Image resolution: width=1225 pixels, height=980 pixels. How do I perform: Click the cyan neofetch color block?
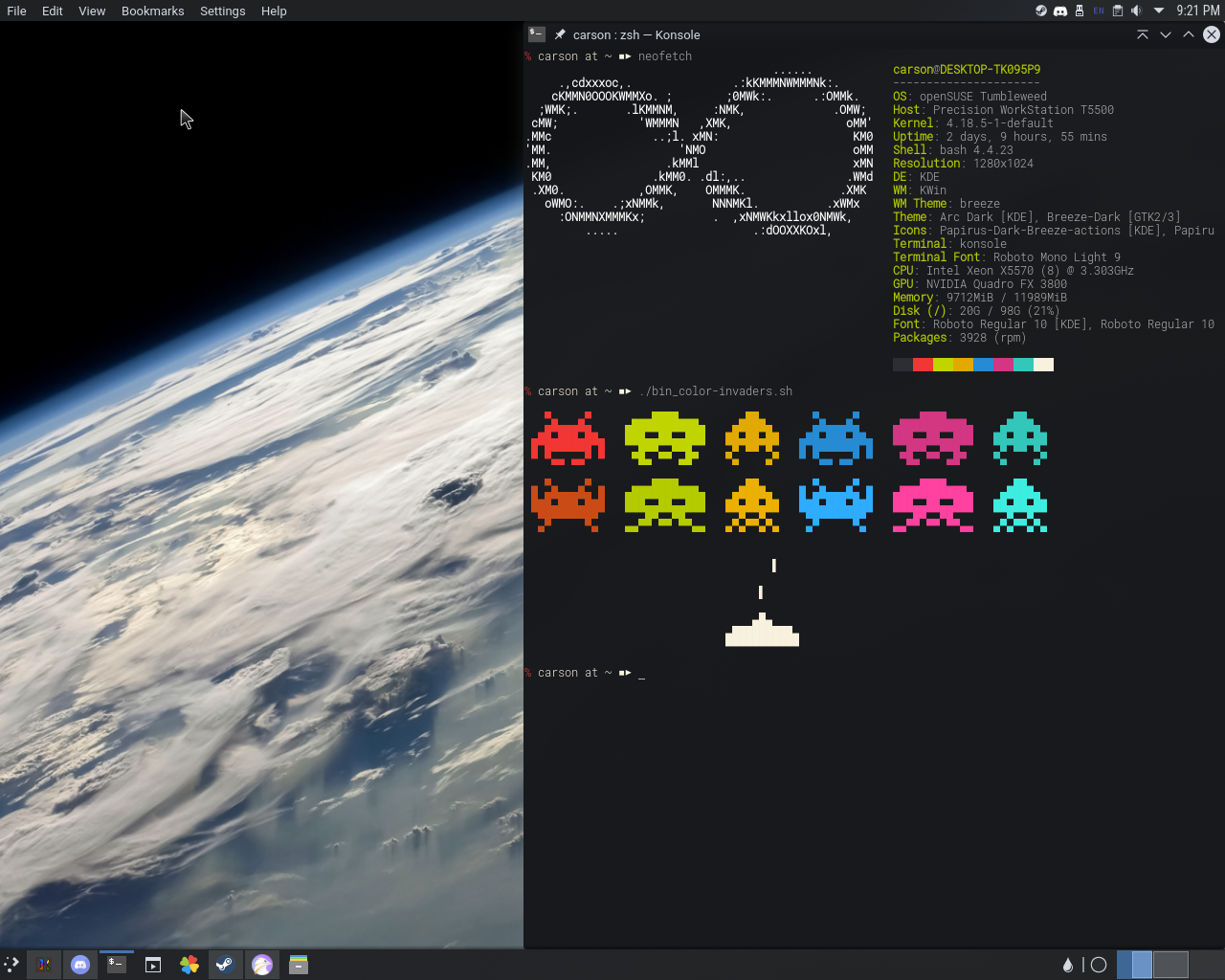(x=1023, y=365)
